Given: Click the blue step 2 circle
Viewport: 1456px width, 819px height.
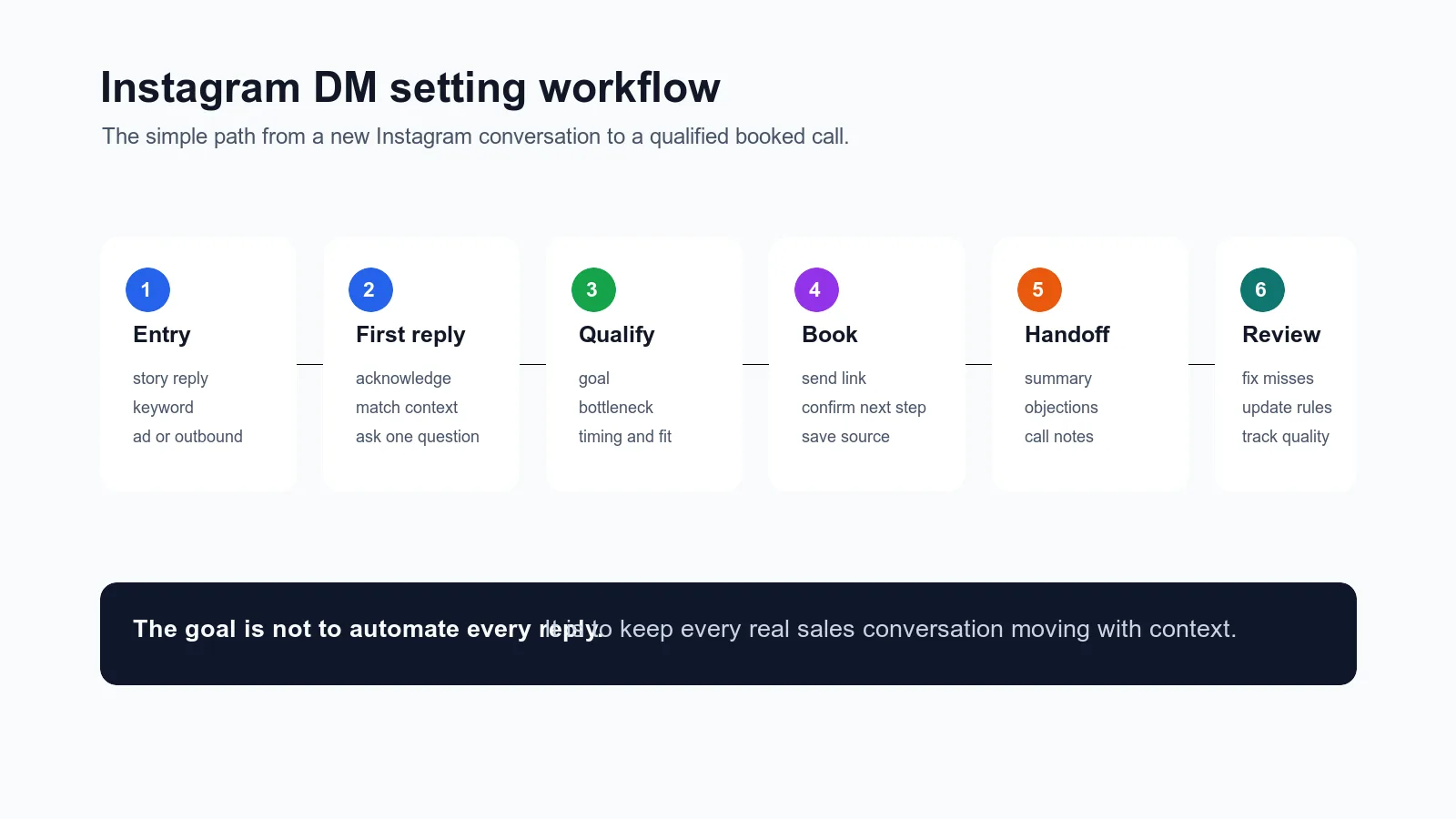Looking at the screenshot, I should tap(370, 289).
